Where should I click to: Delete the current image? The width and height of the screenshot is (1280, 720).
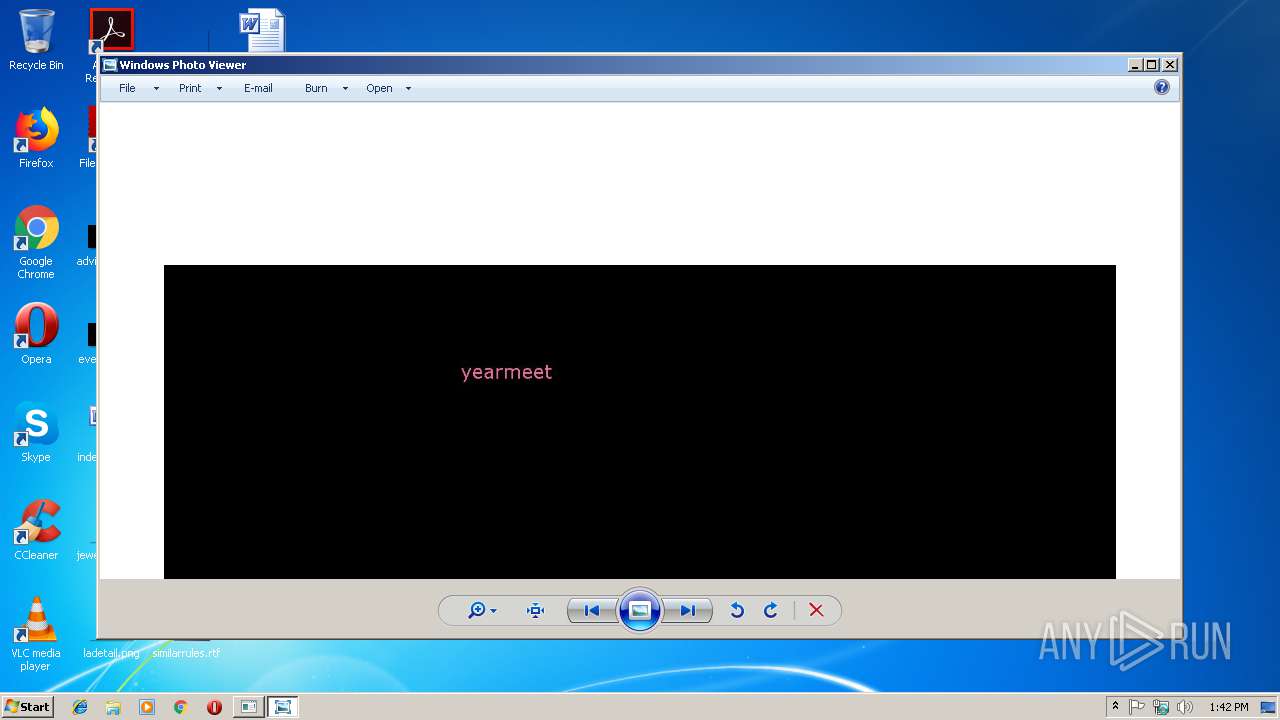[x=816, y=610]
